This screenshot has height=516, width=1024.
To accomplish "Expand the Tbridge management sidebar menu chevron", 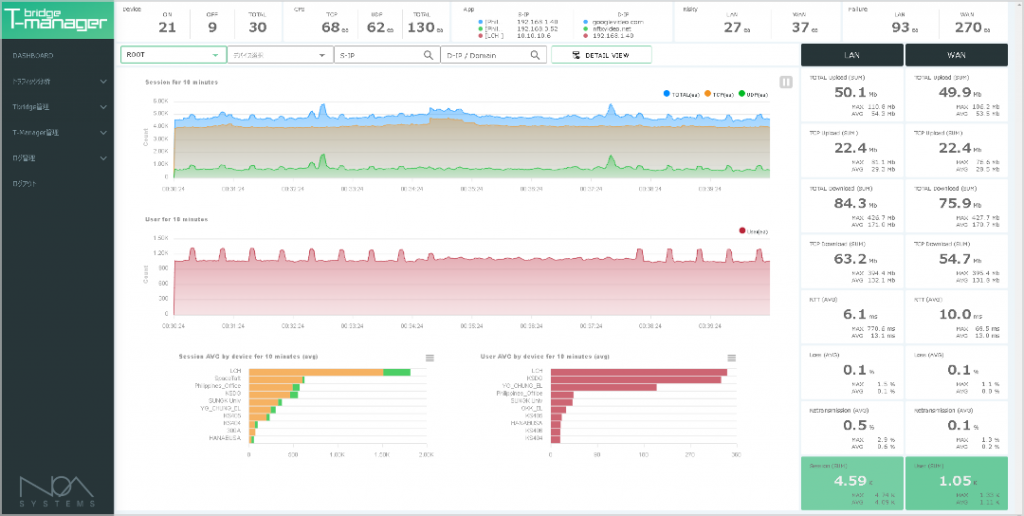I will pos(103,107).
